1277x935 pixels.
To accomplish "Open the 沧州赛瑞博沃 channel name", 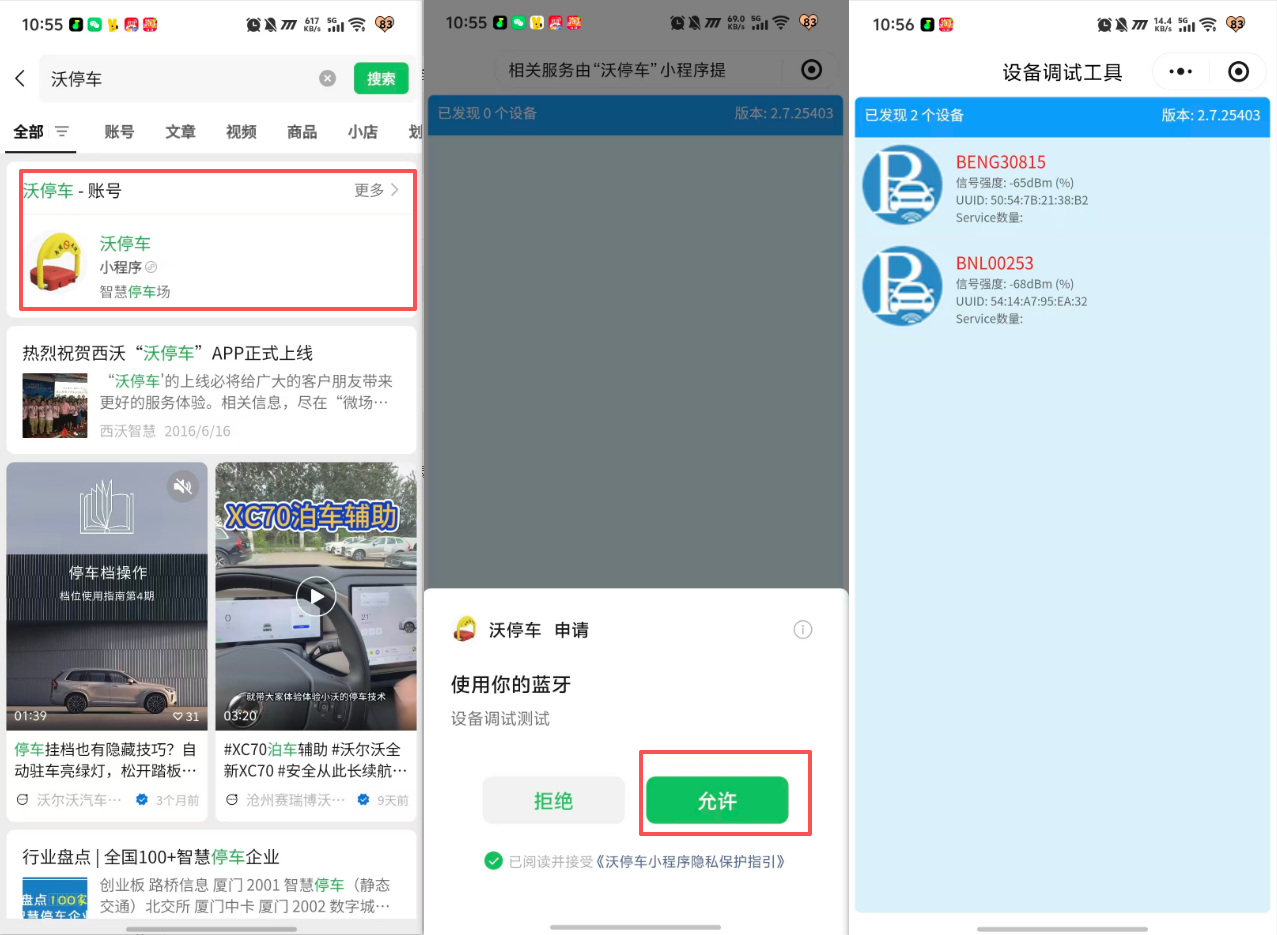I will coord(293,800).
